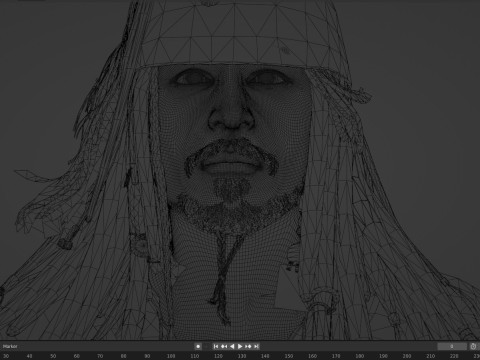
Task: Click frame 50 on the timeline ruler
Action: (53, 356)
